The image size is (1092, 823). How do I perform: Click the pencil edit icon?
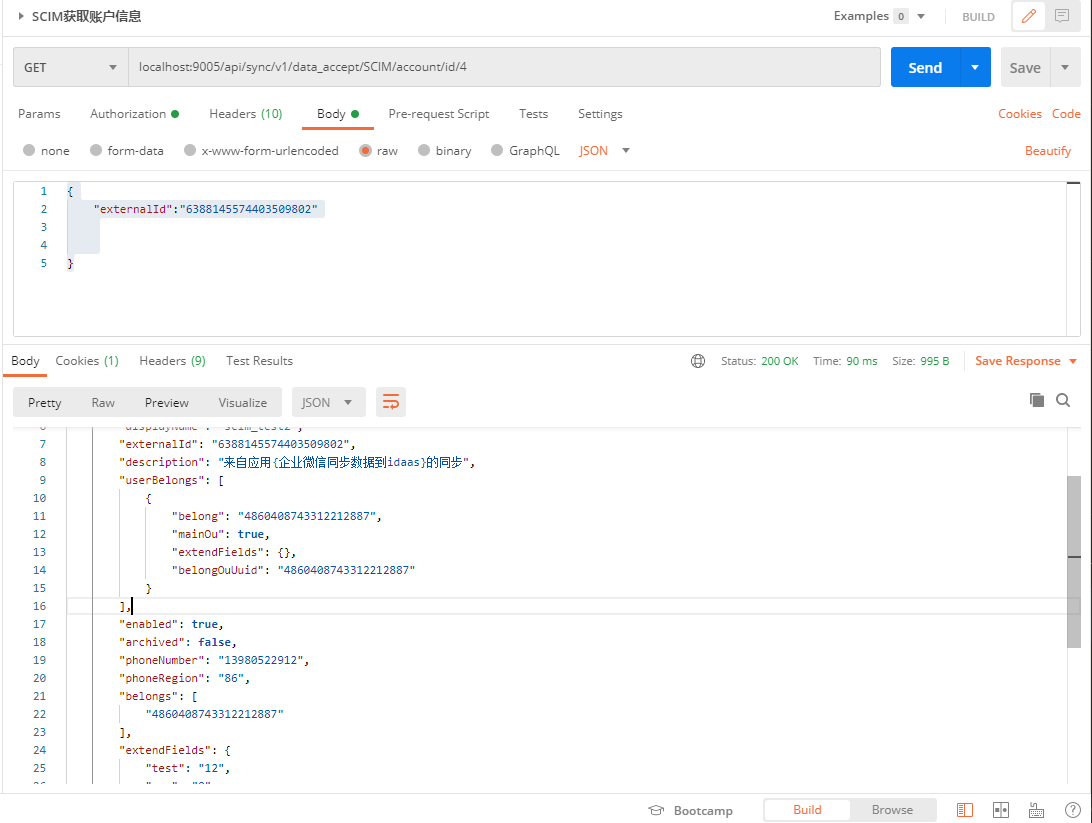point(1029,16)
